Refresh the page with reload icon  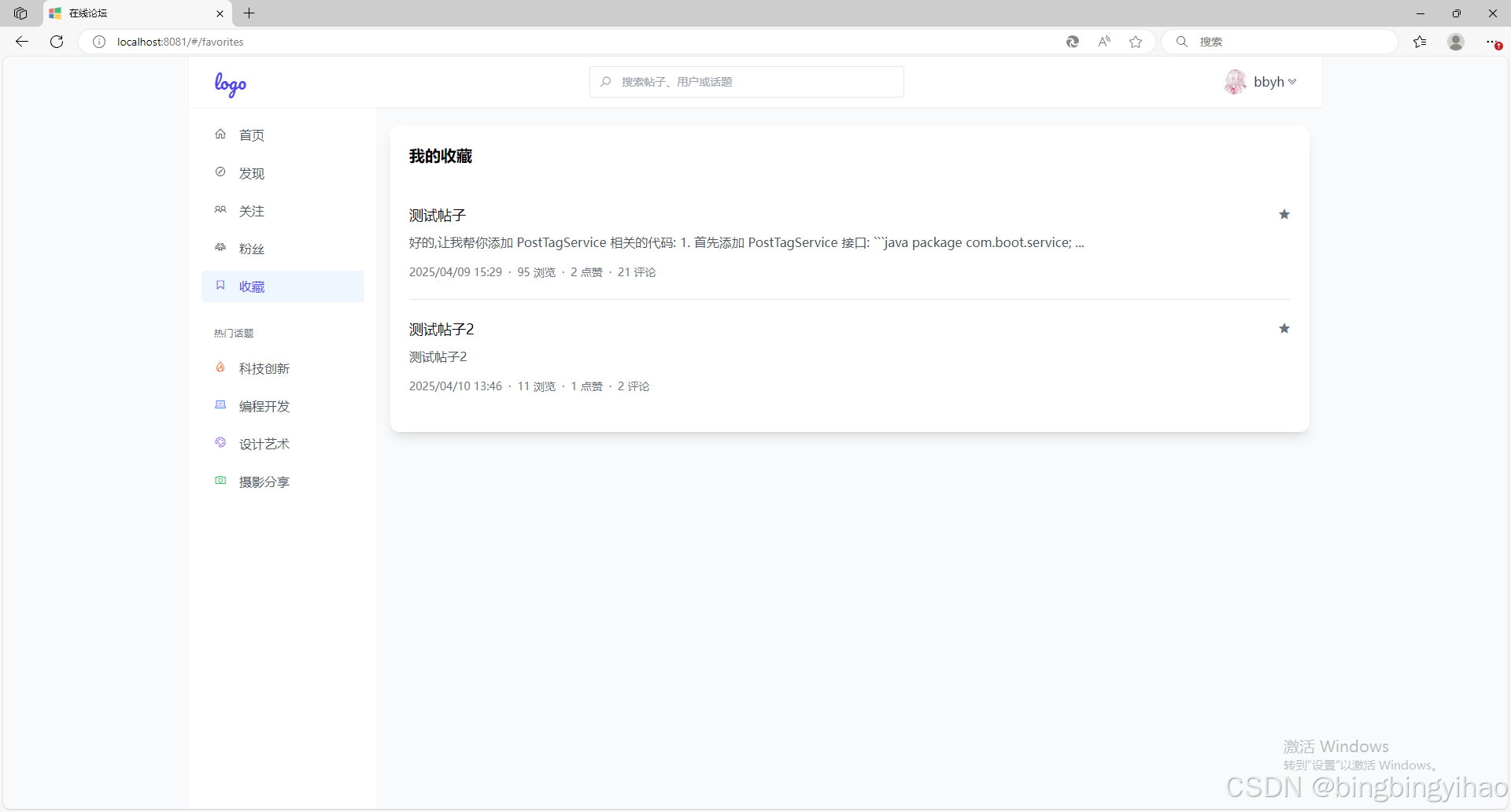(x=57, y=42)
